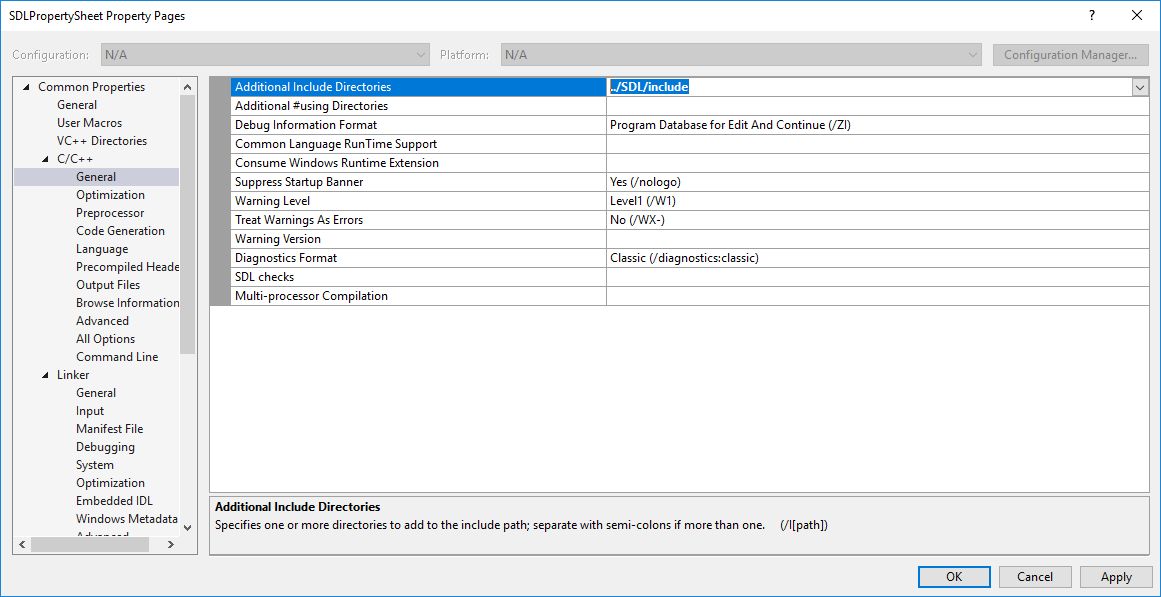1161x597 pixels.
Task: Click the Cancel button
Action: 1034,576
